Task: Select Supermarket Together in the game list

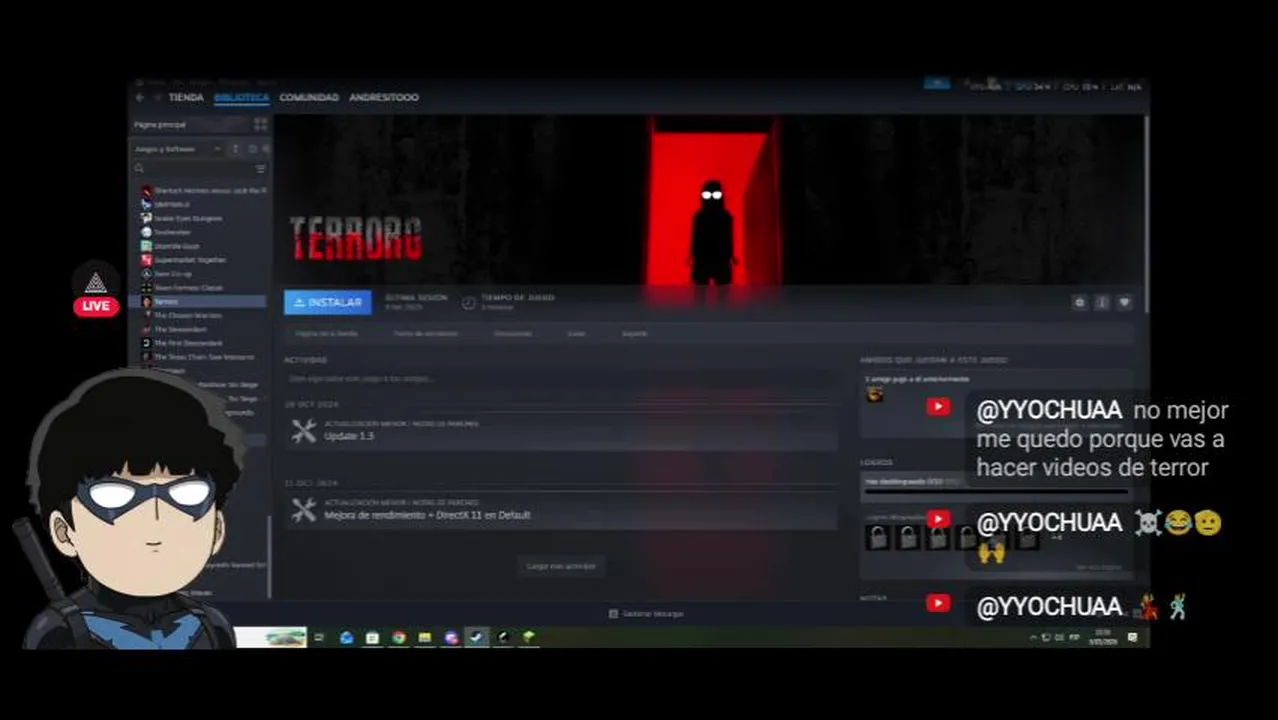Action: point(190,260)
